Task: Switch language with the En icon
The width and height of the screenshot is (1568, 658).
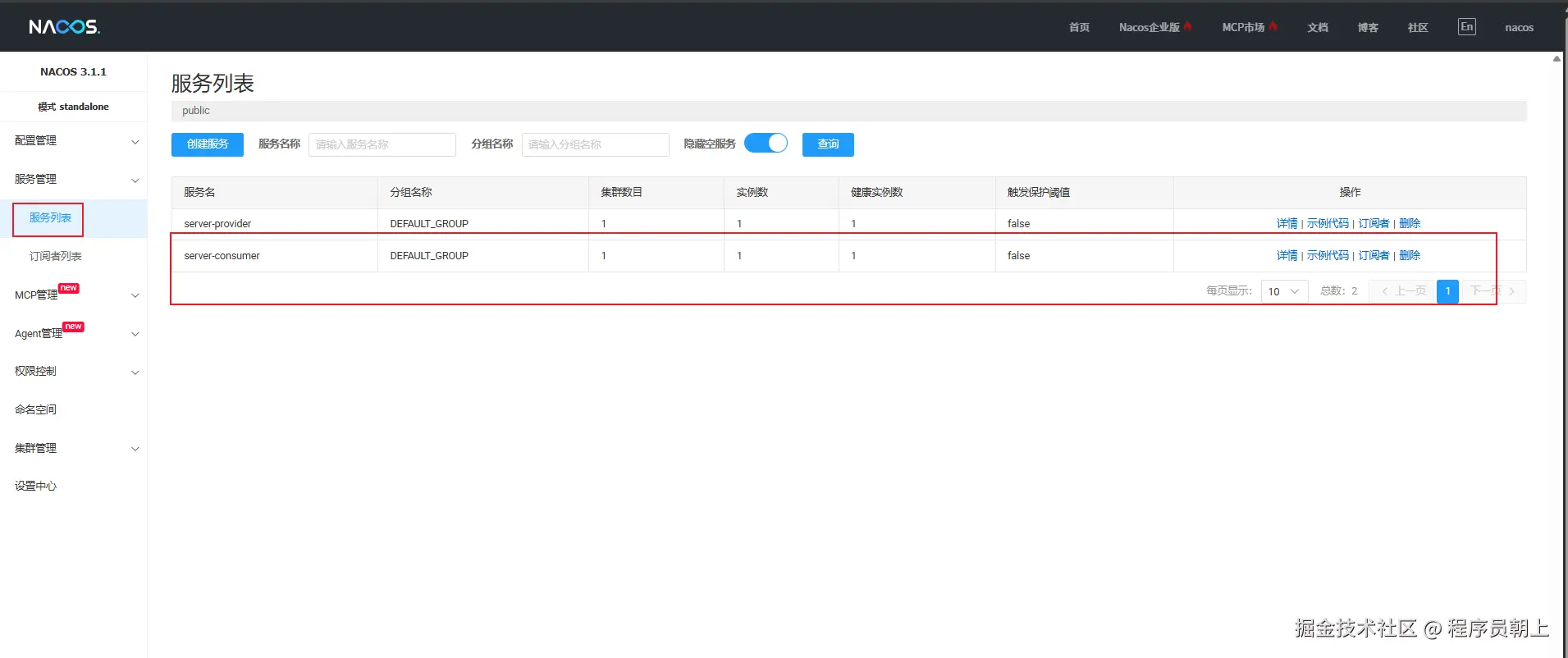Action: (1466, 27)
